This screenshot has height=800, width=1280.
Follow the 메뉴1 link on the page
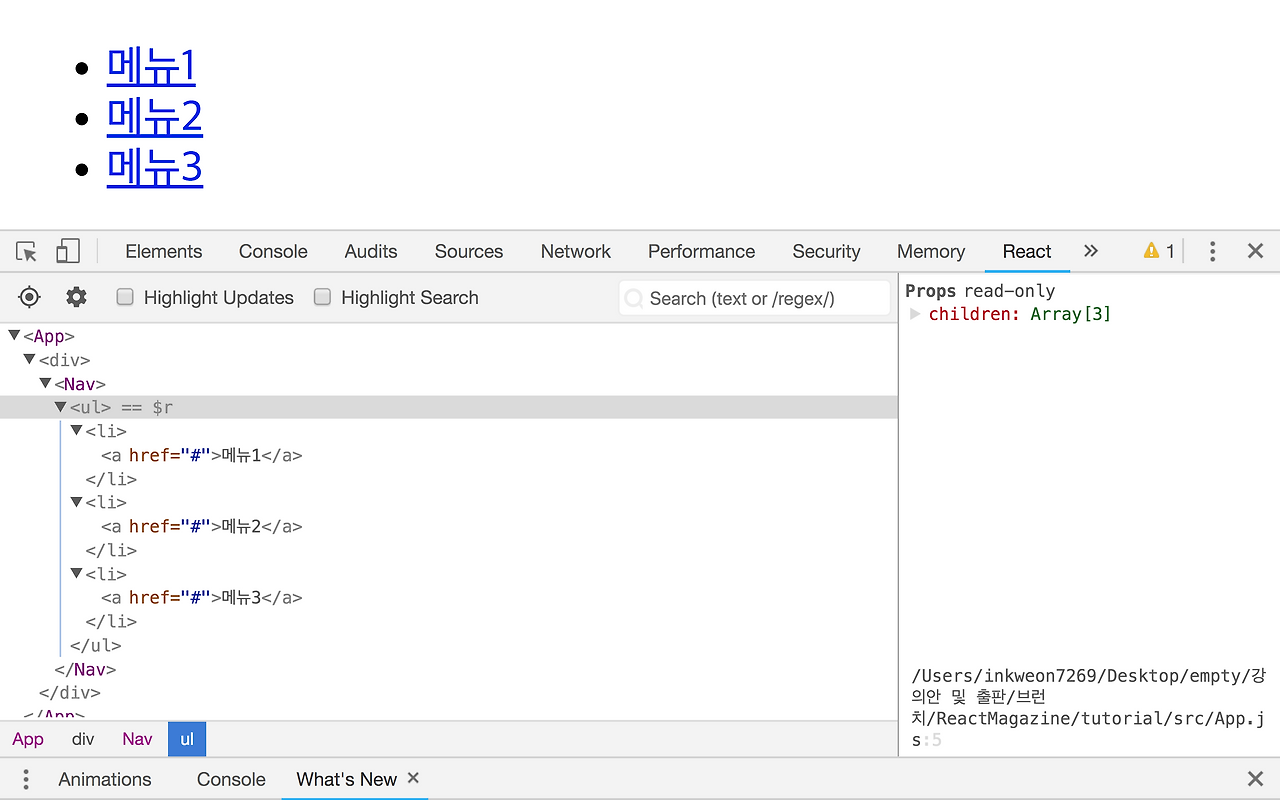click(151, 67)
